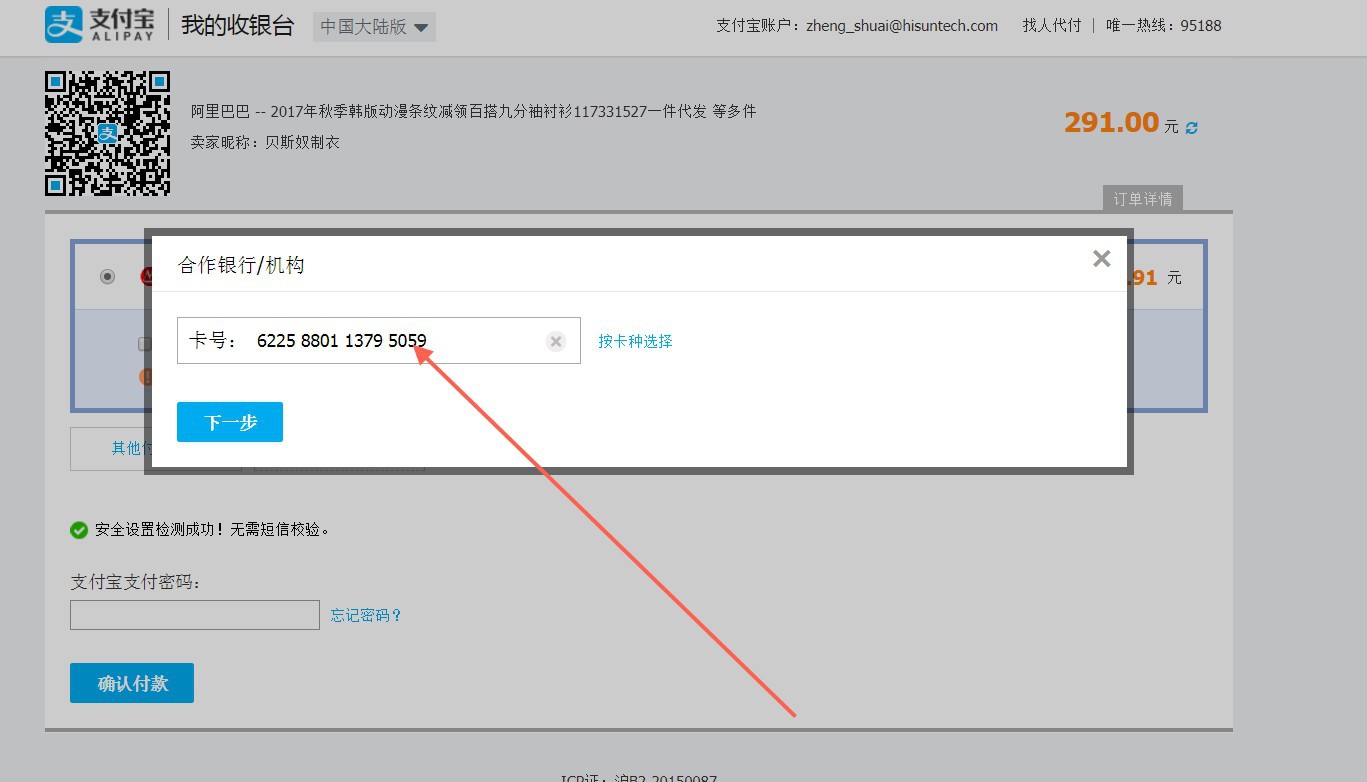Select the bank card payment radio button
1367x782 pixels.
click(108, 277)
